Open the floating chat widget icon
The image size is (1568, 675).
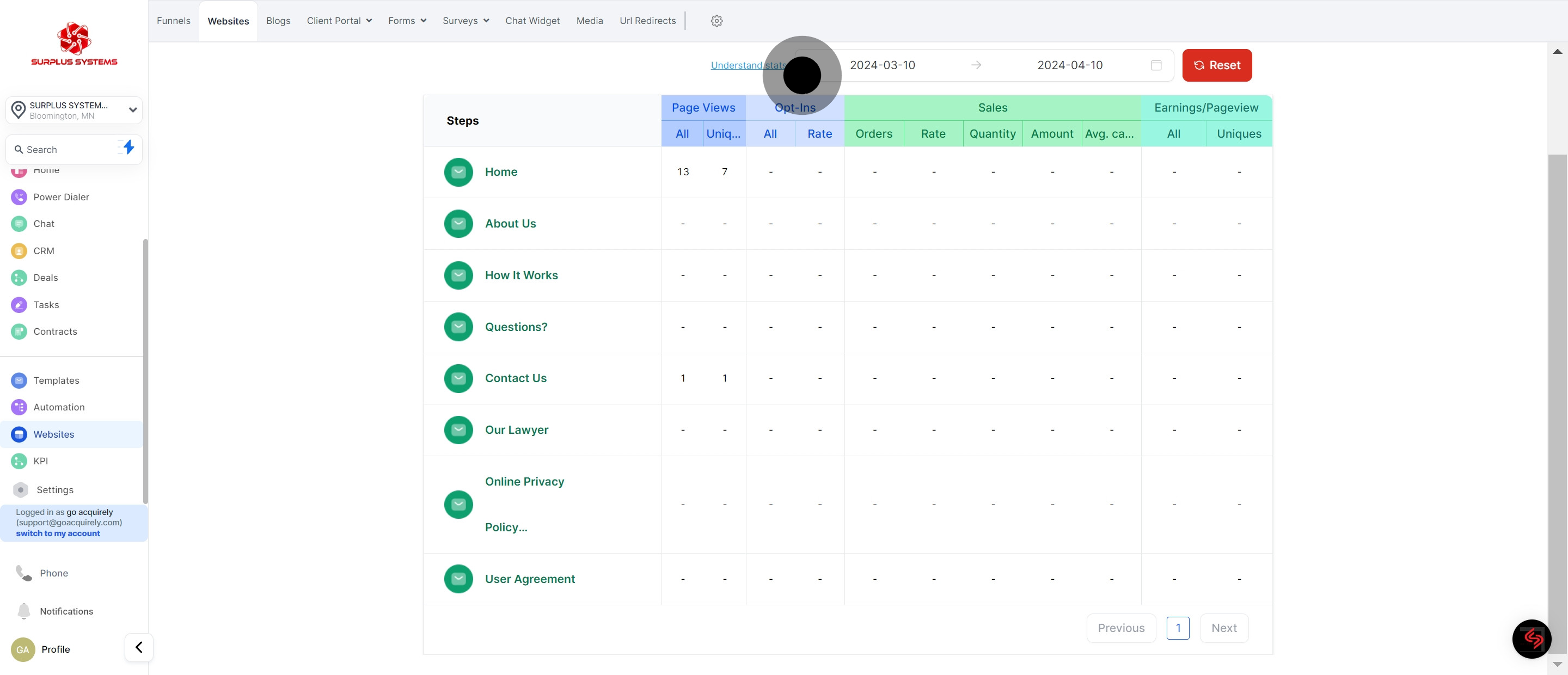click(x=1532, y=639)
